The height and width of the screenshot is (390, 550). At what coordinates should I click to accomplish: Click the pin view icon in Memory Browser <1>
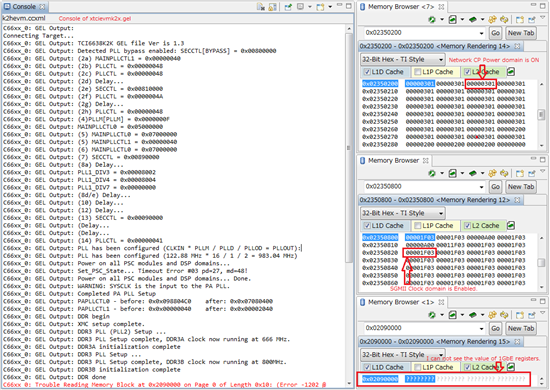(x=532, y=315)
